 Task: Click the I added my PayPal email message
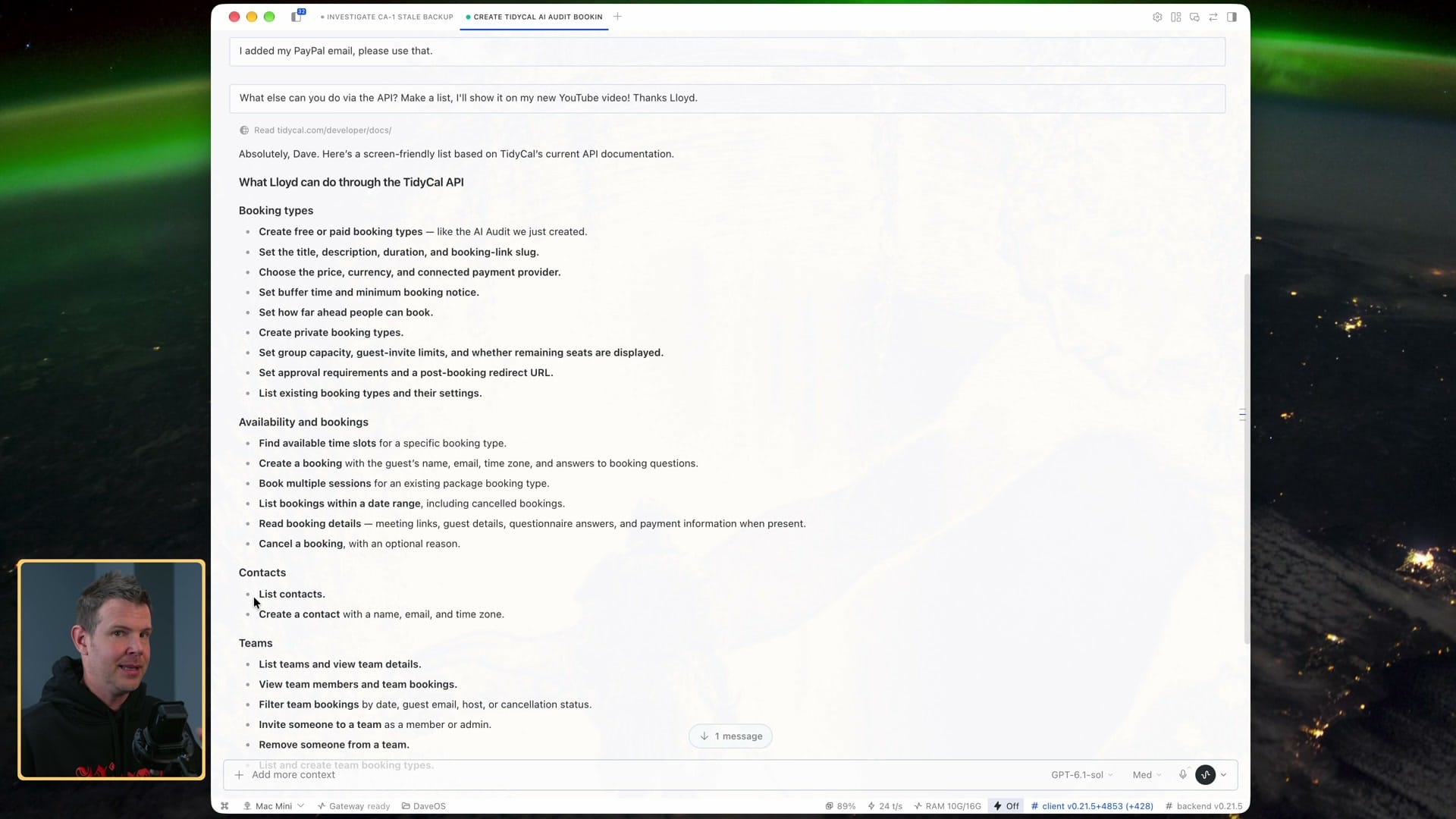pyautogui.click(x=727, y=52)
